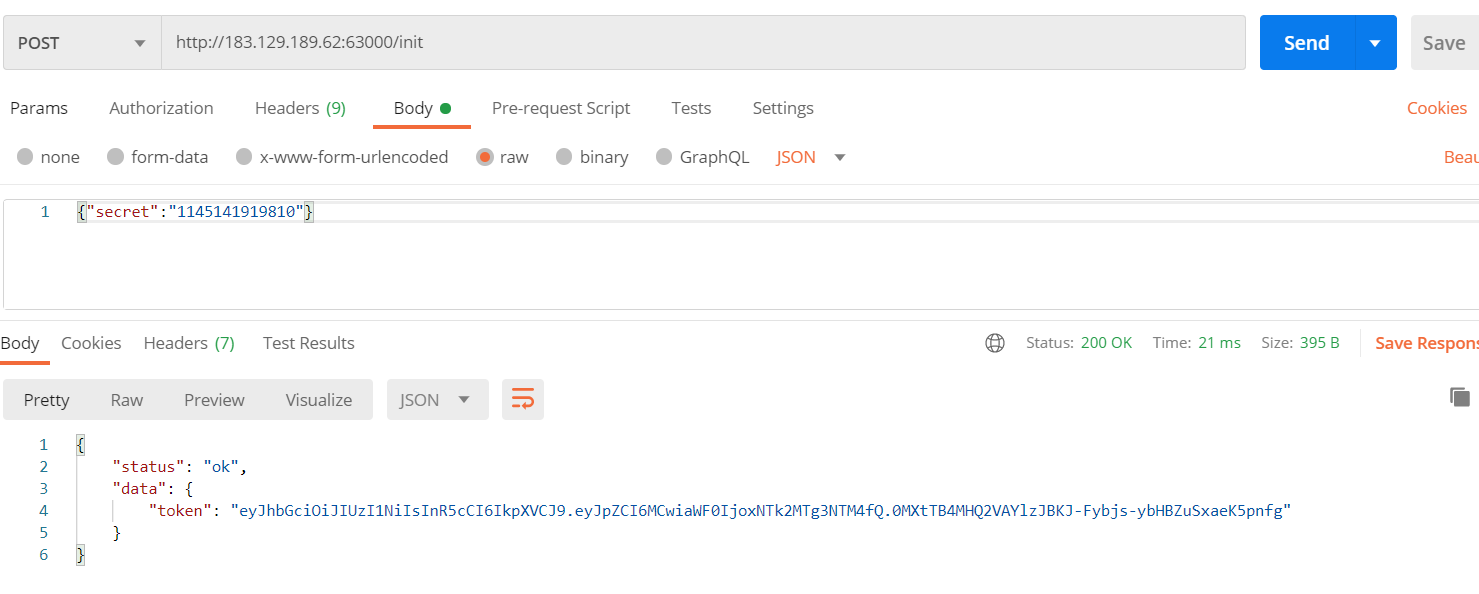1479x594 pixels.
Task: Click the request URL field
Action: [703, 43]
